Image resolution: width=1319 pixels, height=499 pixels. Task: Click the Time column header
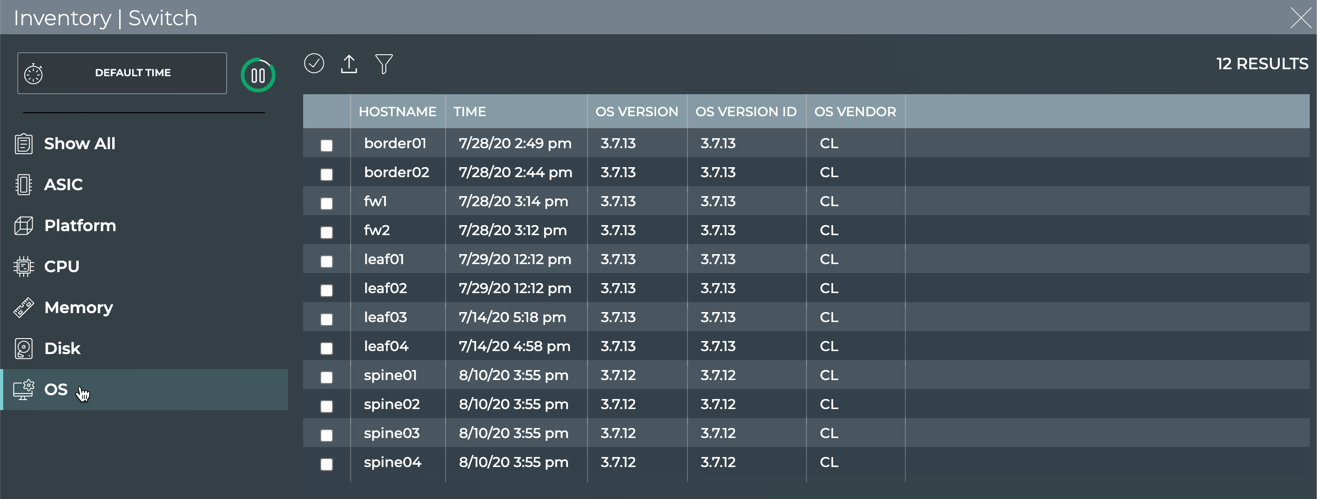pos(470,112)
